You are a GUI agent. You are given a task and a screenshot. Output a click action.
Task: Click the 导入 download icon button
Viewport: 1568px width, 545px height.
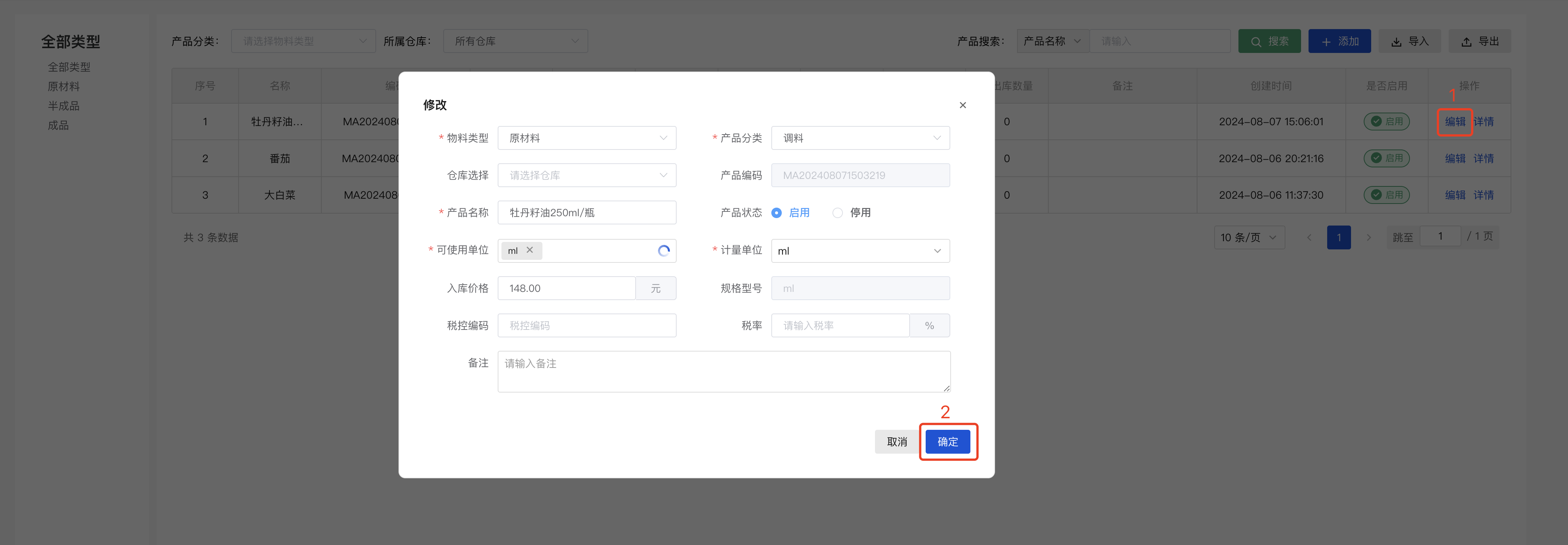pos(1409,41)
